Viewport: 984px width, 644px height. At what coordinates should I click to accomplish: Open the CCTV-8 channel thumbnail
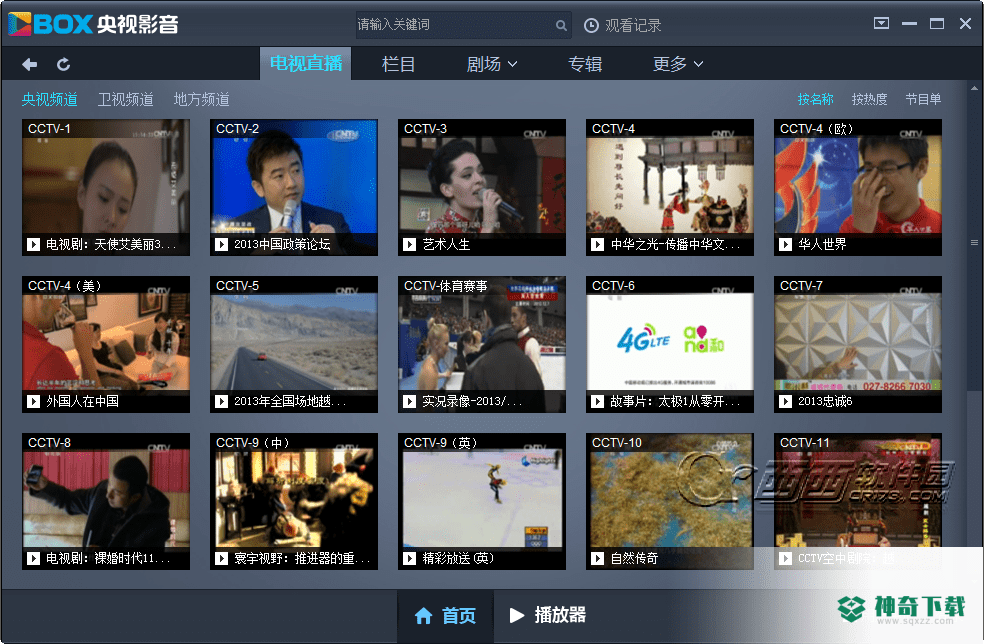tap(105, 501)
